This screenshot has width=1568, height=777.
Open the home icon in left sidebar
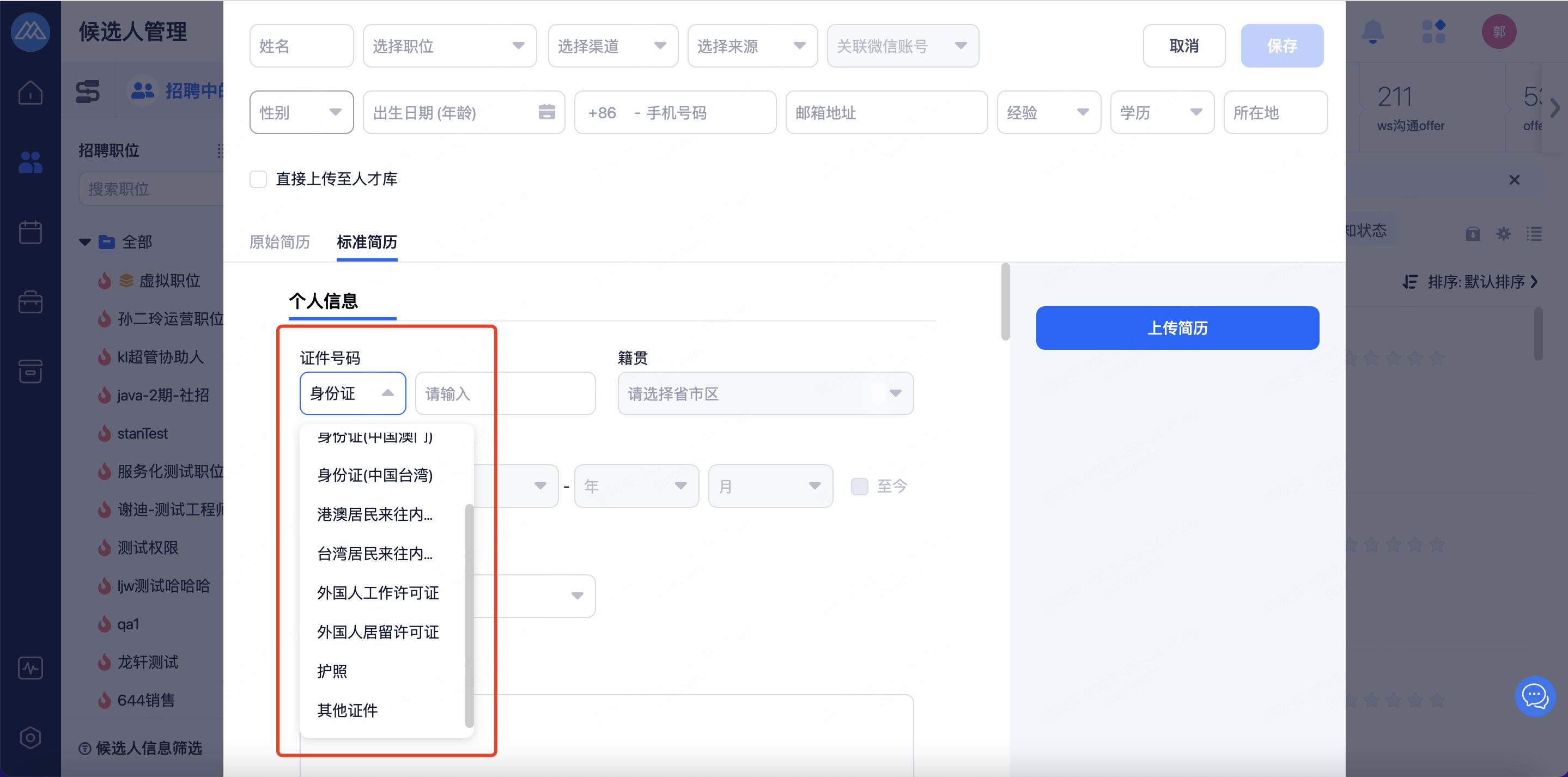pyautogui.click(x=30, y=93)
